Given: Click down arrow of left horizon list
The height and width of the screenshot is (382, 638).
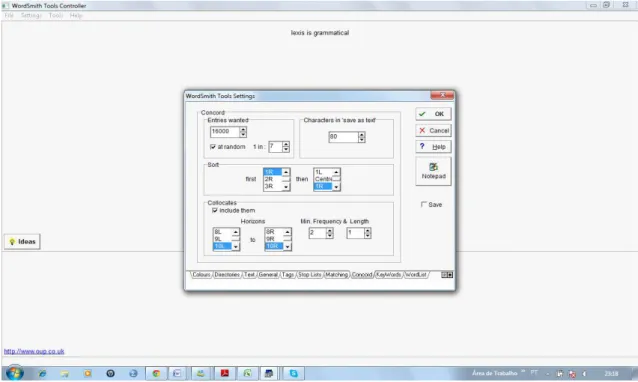Looking at the screenshot, I should click(236, 247).
